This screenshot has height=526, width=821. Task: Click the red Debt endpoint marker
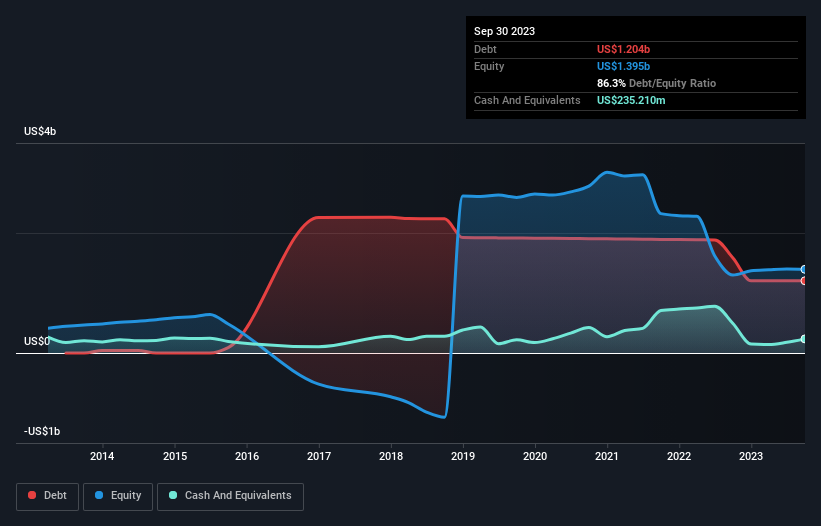point(804,281)
